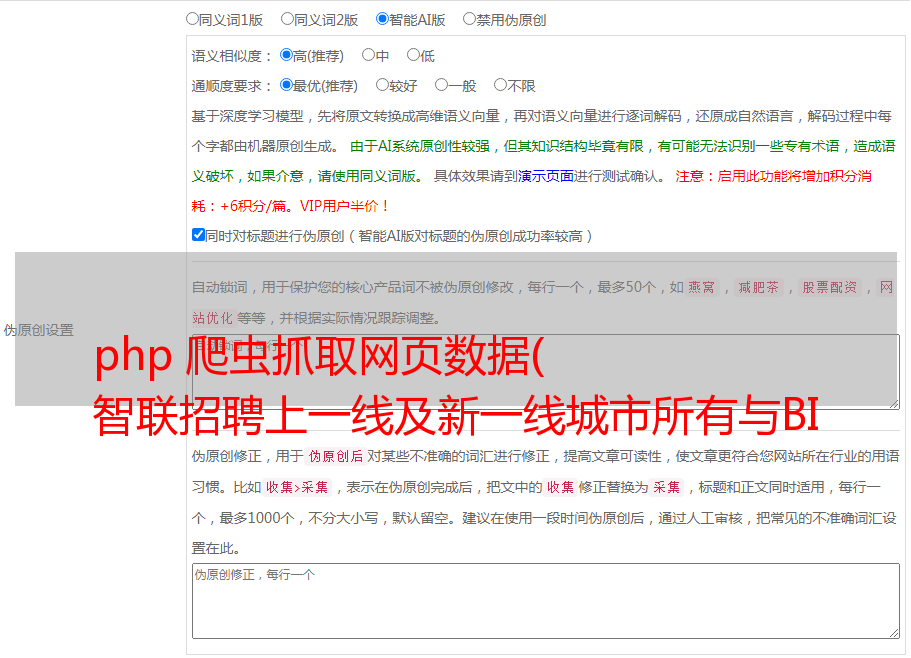Choose the 智能AI版 radio option
This screenshot has height=658, width=911.
382,19
